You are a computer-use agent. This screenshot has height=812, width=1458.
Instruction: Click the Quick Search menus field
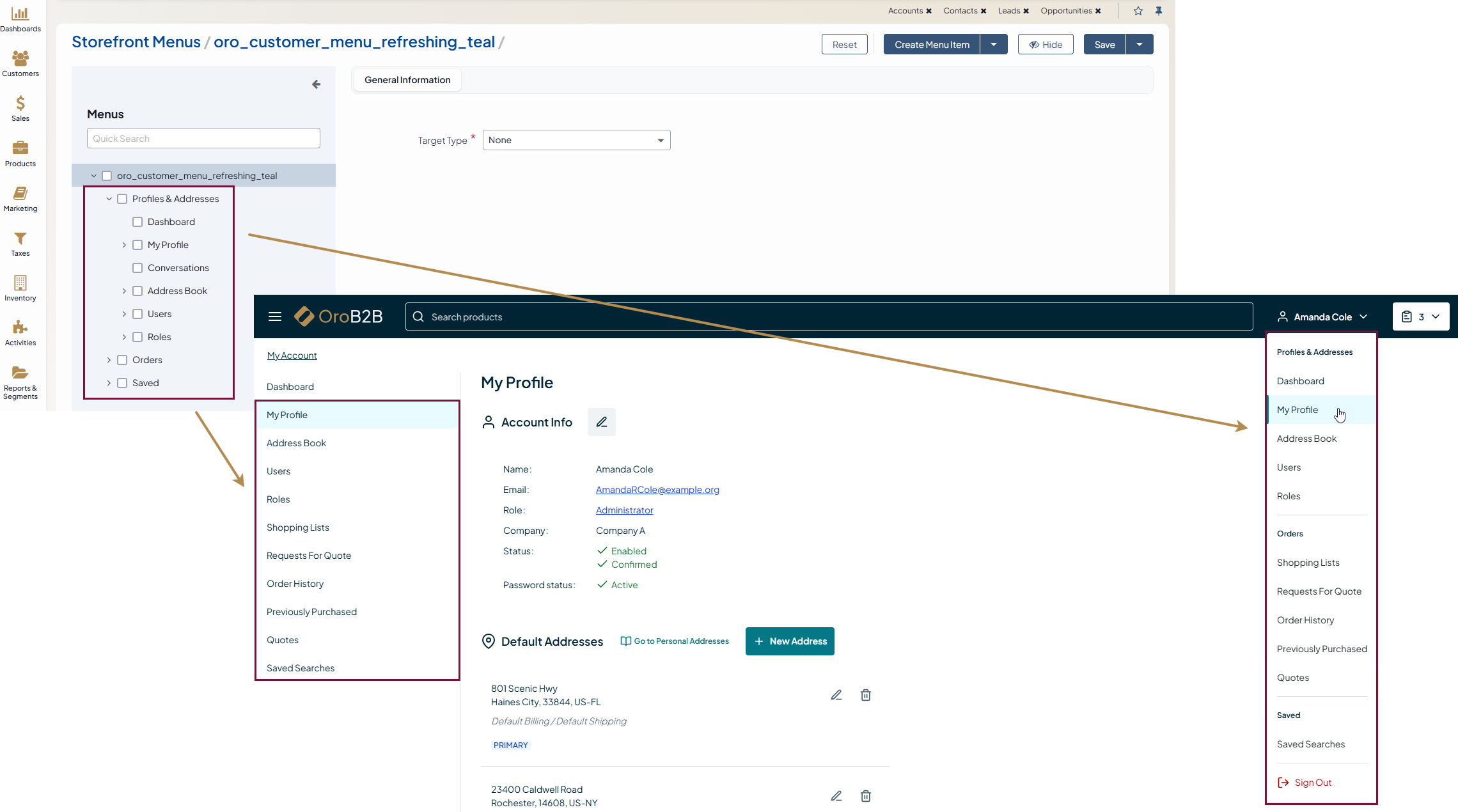203,139
